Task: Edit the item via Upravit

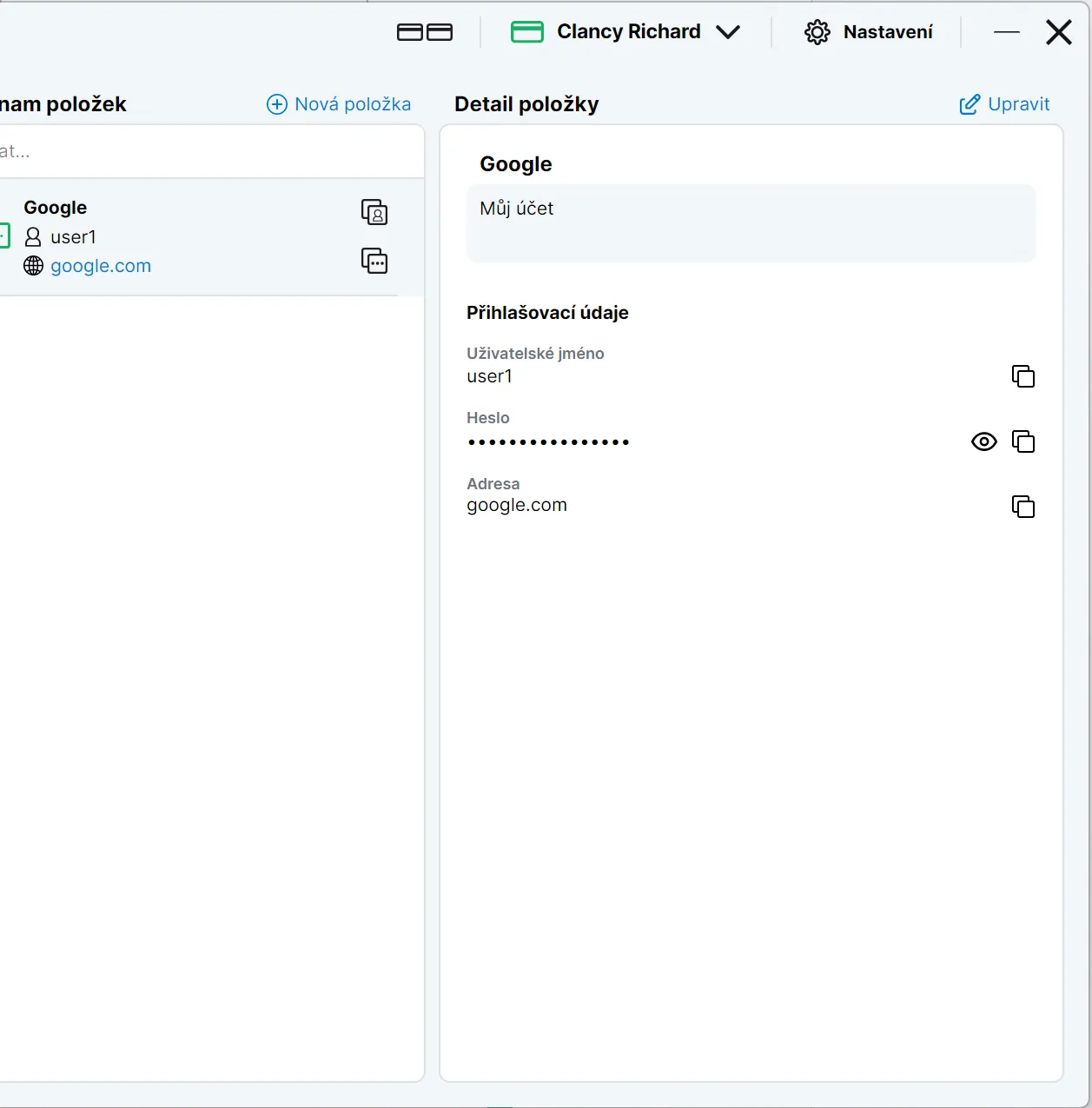Action: [x=1005, y=104]
